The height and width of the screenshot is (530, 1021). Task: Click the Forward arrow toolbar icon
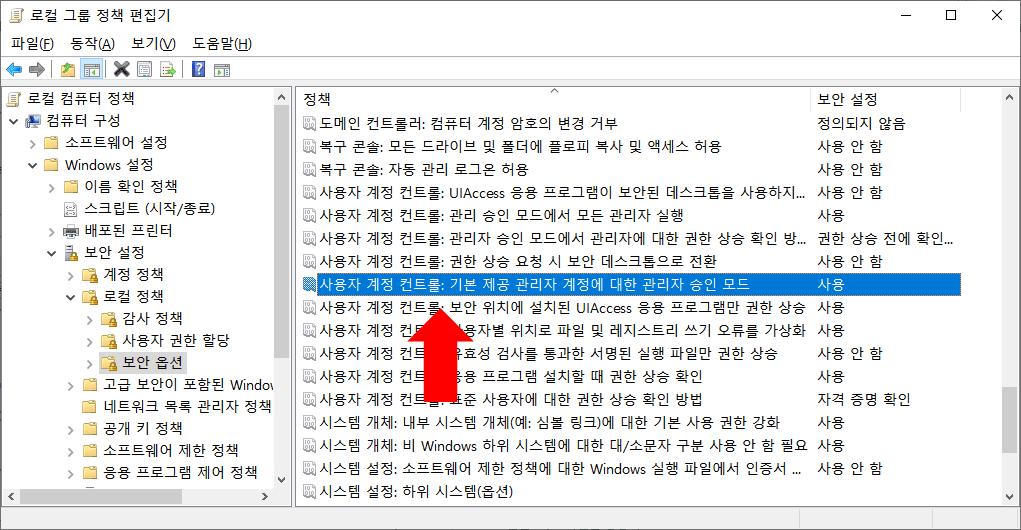tap(36, 70)
